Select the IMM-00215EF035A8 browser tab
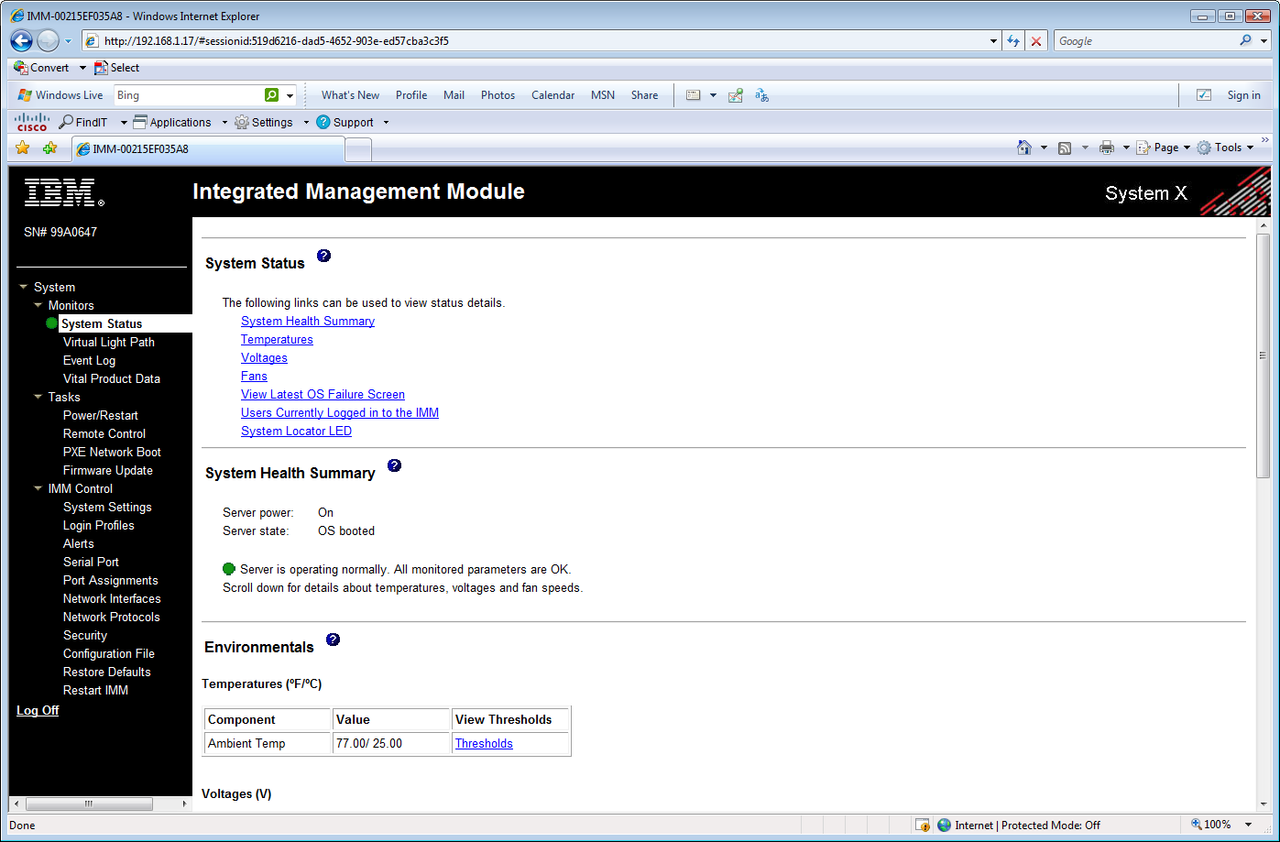Screen dimensions: 1280x842 click(206, 148)
